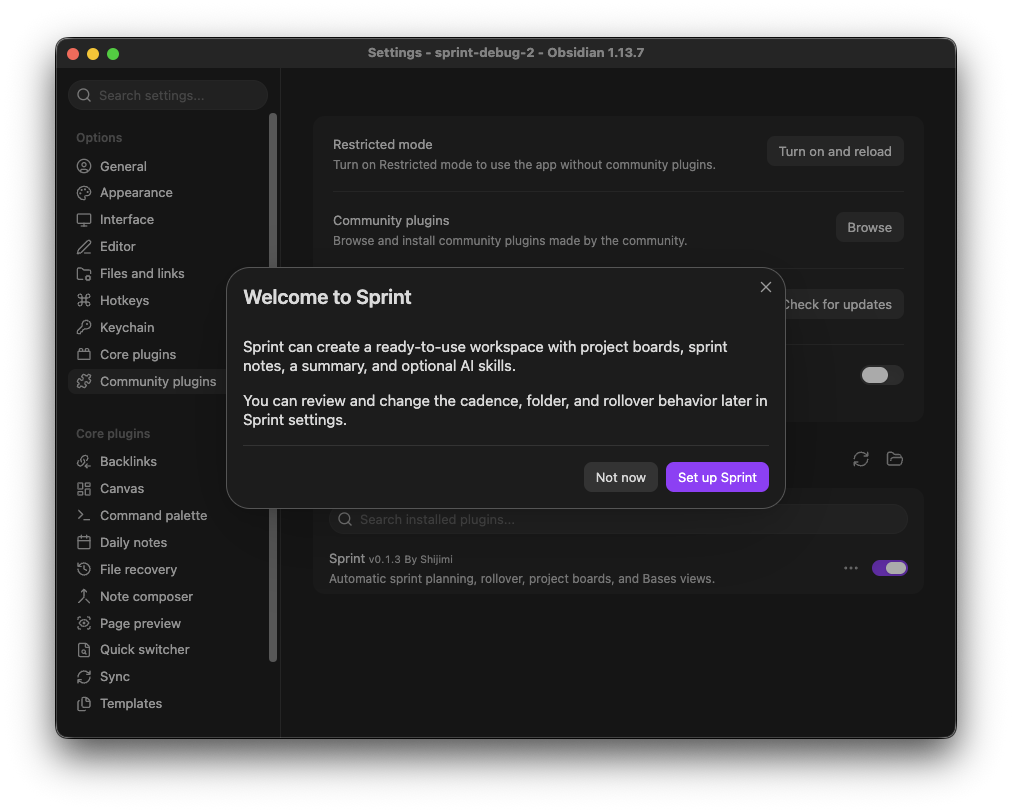Click the Templates copy icon

coord(84,704)
